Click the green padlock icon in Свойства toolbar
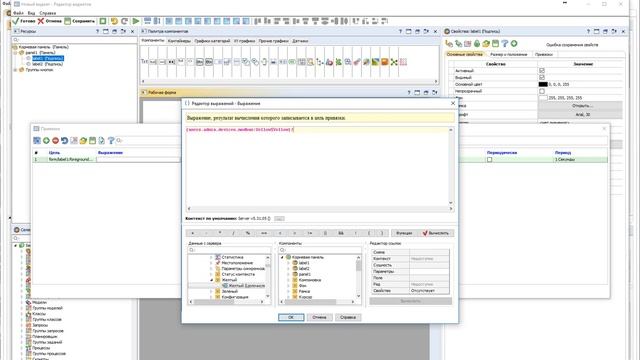Viewport: 640px width, 360px height. [x=477, y=43]
